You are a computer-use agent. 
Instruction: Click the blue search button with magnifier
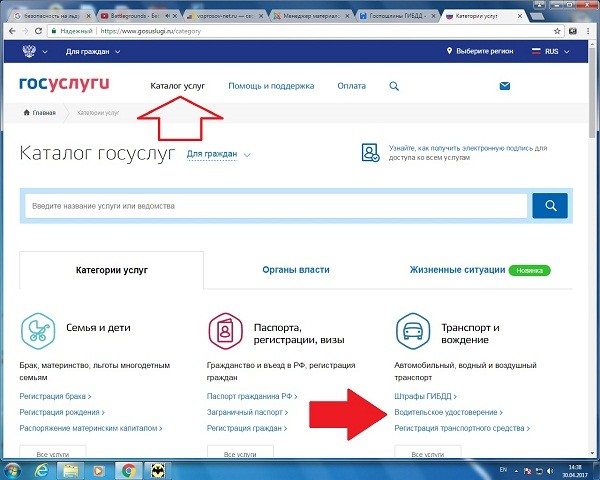[550, 206]
